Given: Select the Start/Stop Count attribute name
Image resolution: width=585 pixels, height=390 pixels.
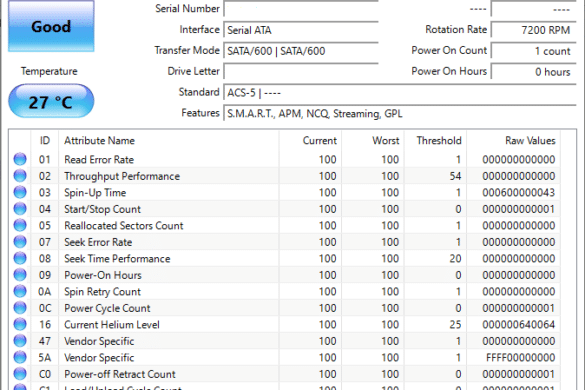Looking at the screenshot, I should pos(102,209).
